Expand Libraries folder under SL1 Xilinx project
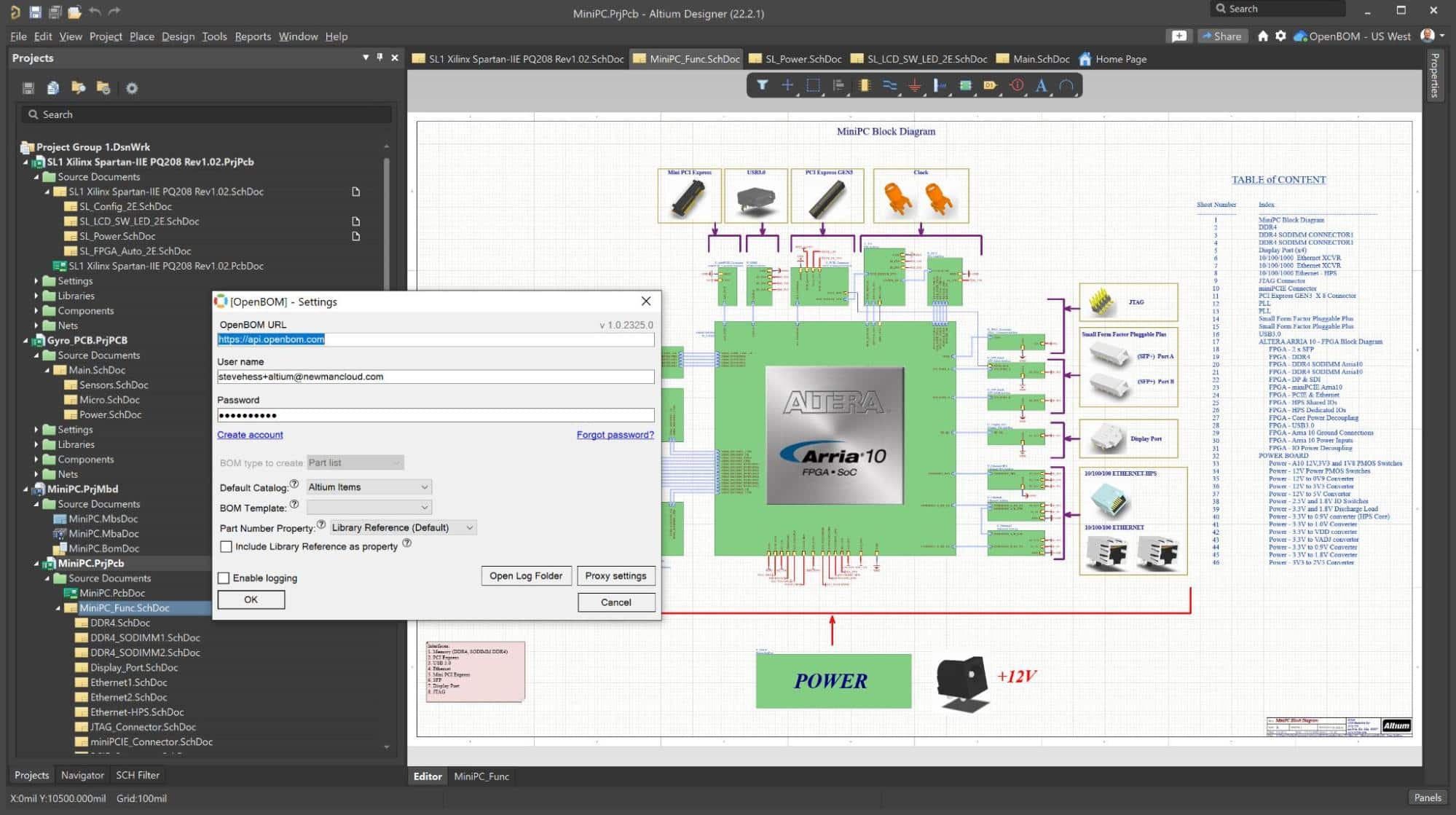 point(36,296)
